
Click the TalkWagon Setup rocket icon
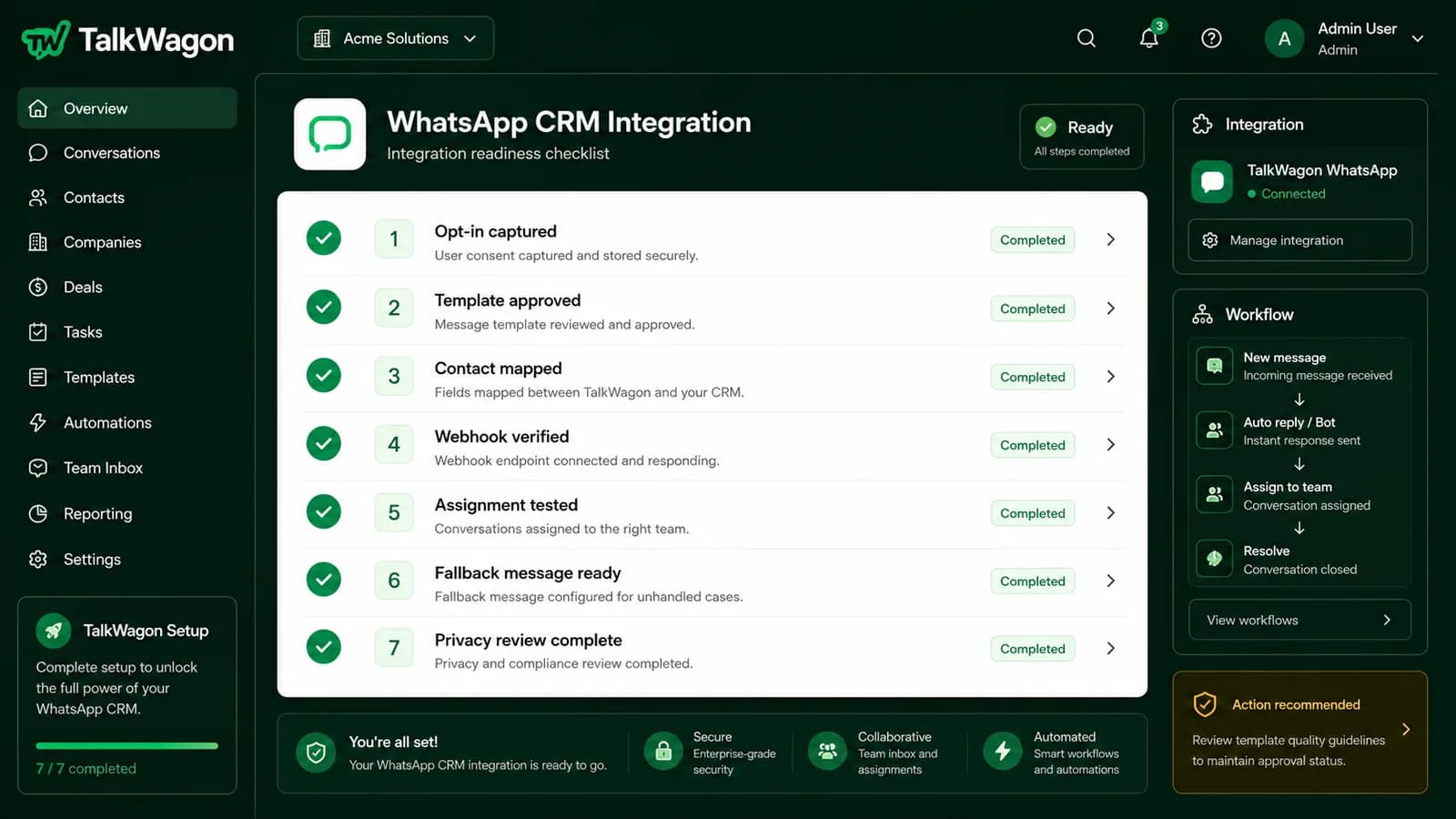(54, 631)
